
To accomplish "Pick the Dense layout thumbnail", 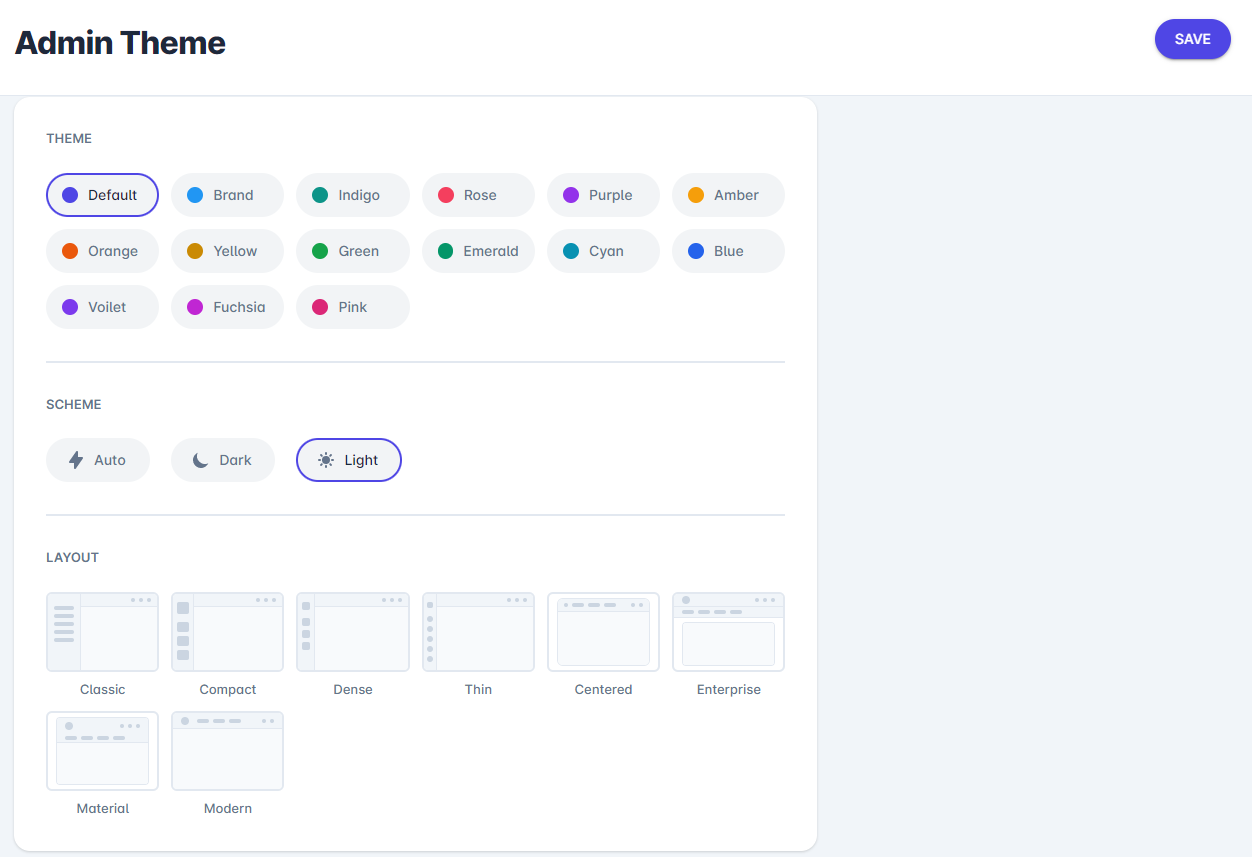I will (353, 632).
